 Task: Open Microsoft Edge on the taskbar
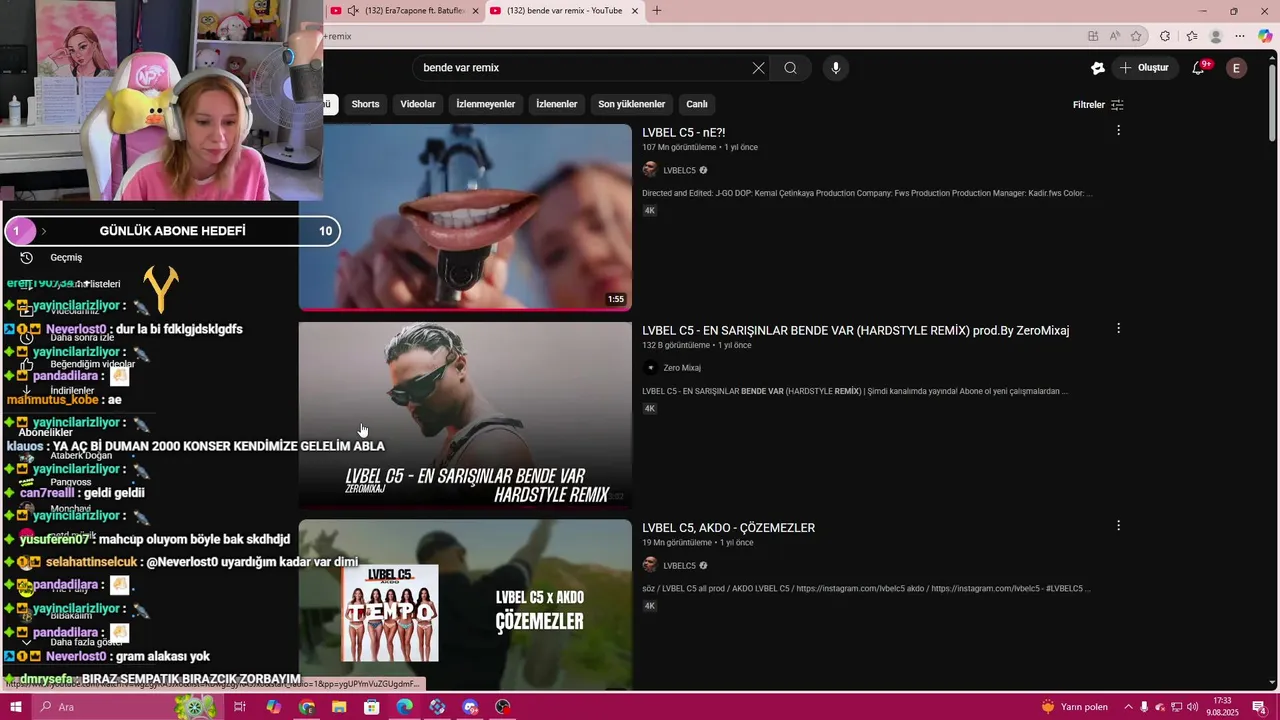click(x=404, y=707)
